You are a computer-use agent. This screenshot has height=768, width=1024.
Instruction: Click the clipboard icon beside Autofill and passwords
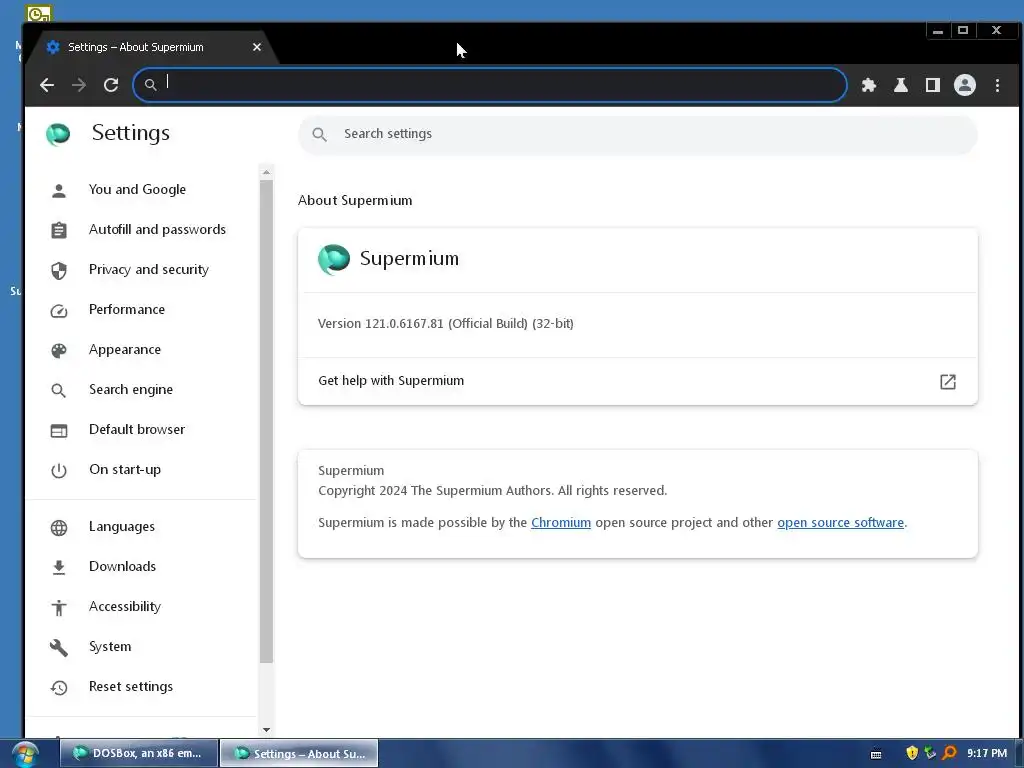[x=59, y=231]
